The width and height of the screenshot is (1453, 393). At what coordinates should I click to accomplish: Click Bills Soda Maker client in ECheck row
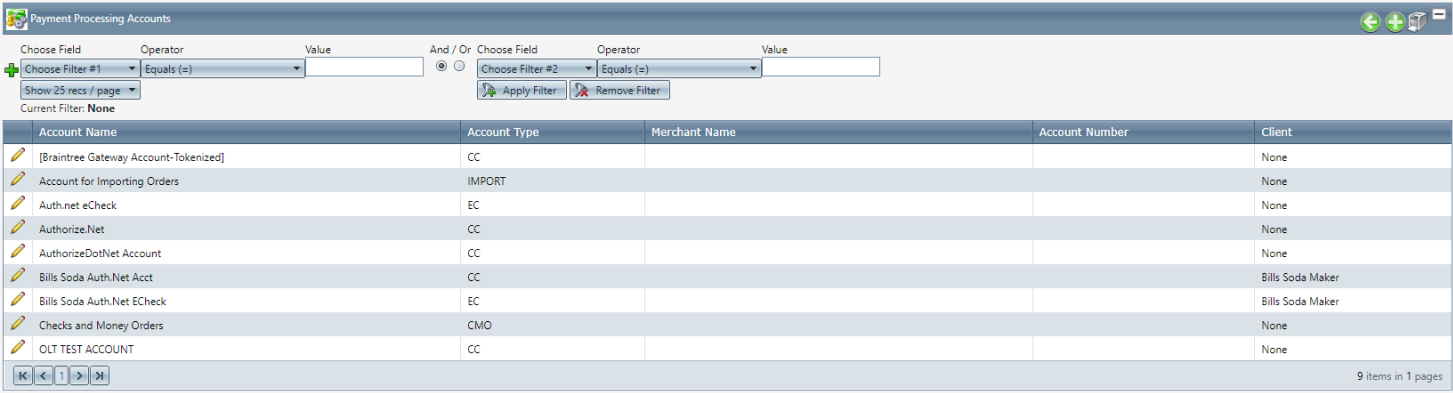coord(1300,301)
